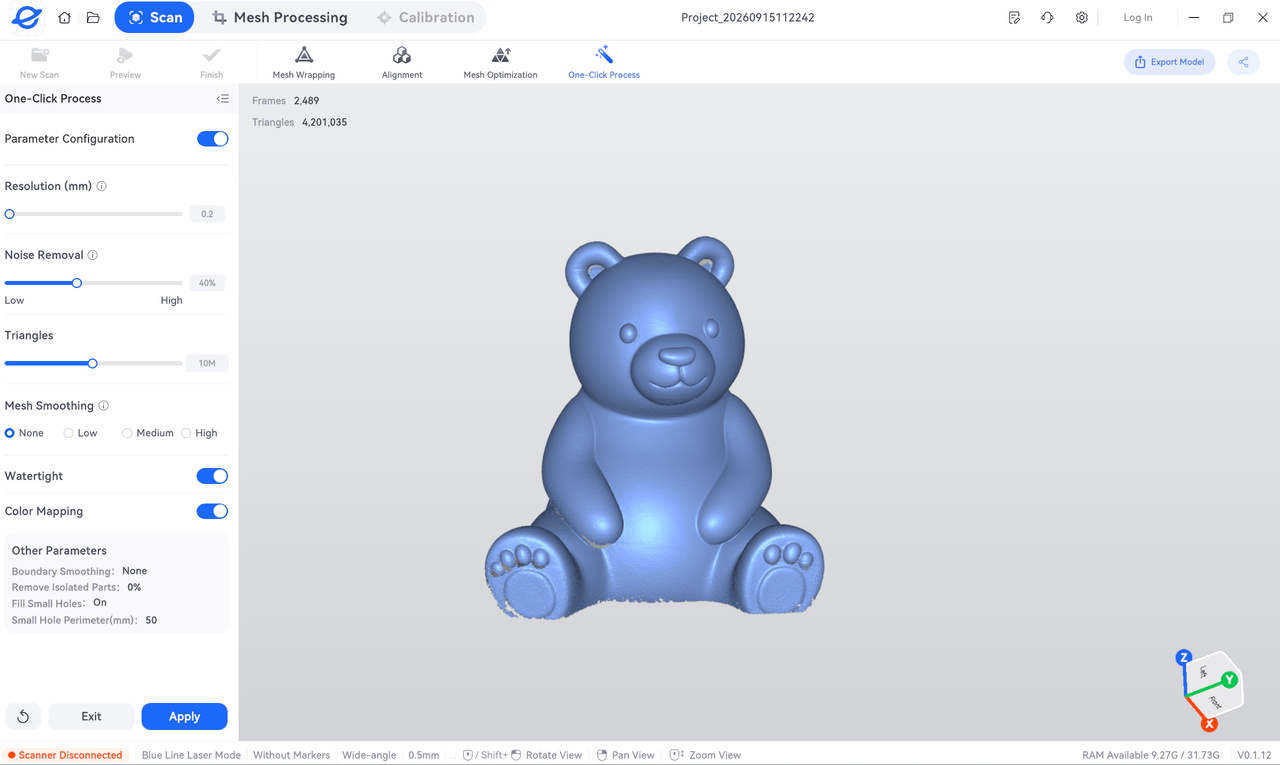The height and width of the screenshot is (765, 1280).
Task: Click the Noise Removal info icon
Action: [x=93, y=255]
